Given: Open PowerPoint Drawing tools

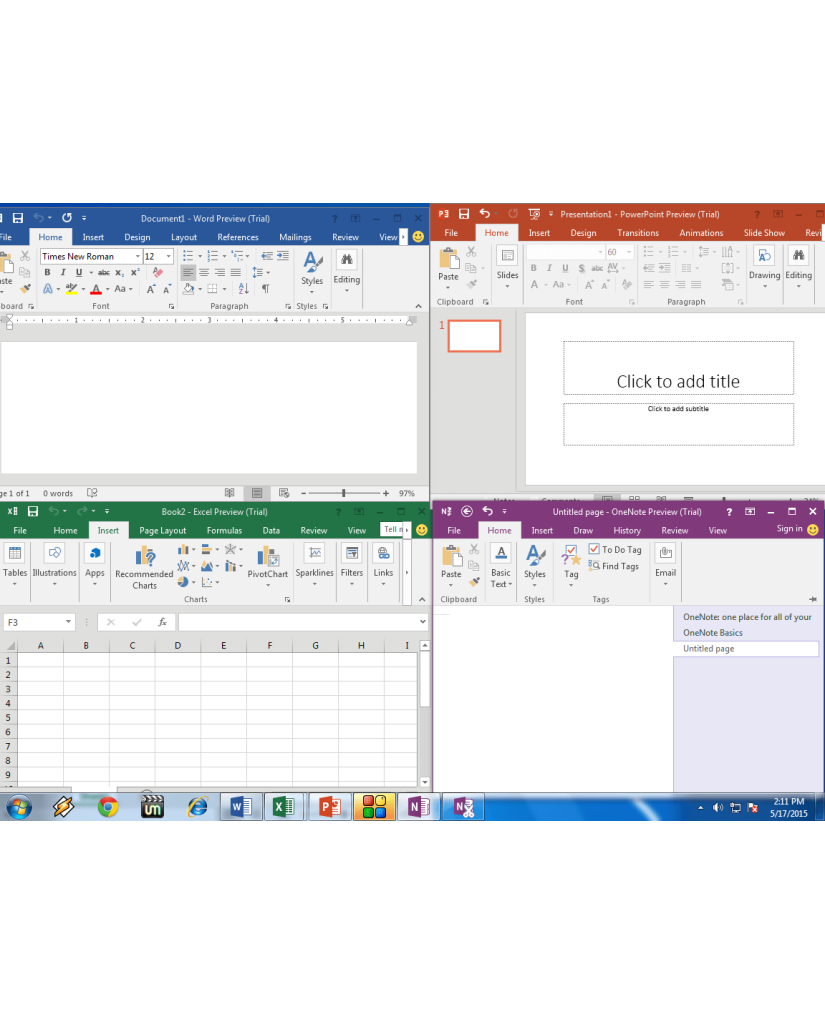Looking at the screenshot, I should 764,268.
